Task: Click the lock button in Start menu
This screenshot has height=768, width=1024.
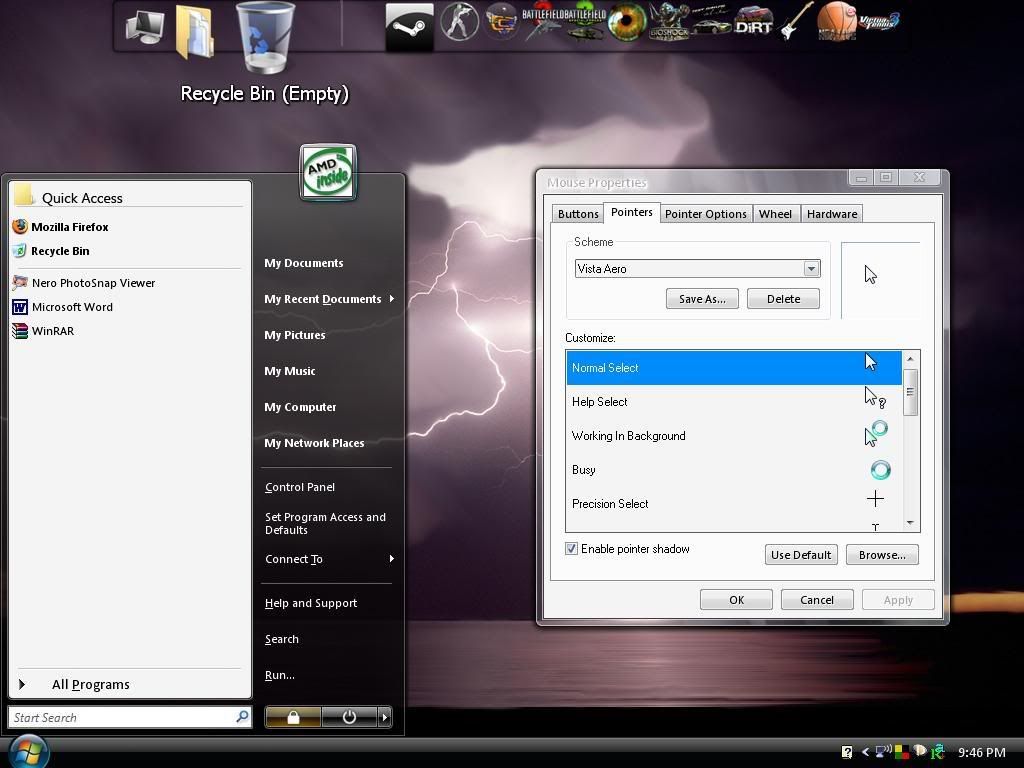Action: [293, 717]
